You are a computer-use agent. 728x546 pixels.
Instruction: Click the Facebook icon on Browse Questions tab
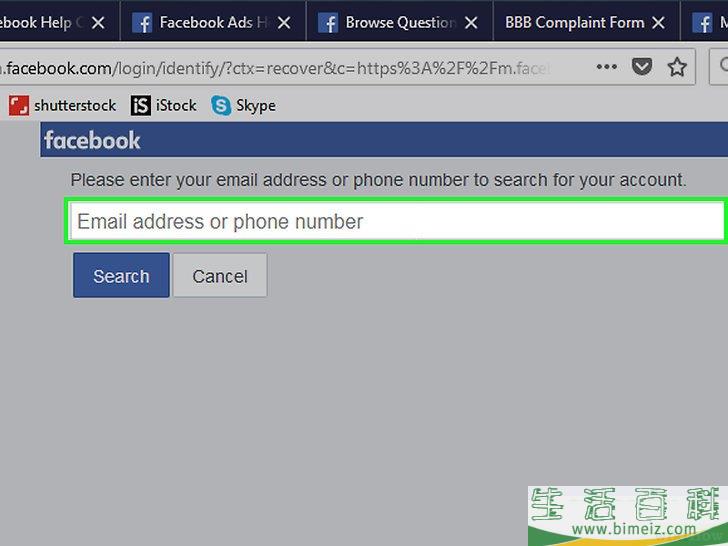point(328,23)
